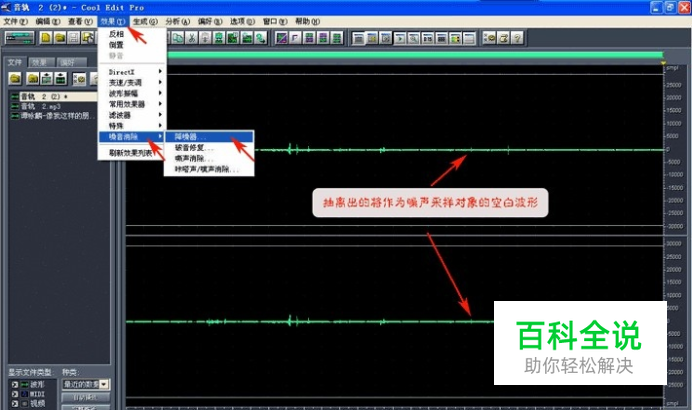692x410 pixels.
Task: Click the open file icon in files panel
Action: tap(15, 79)
